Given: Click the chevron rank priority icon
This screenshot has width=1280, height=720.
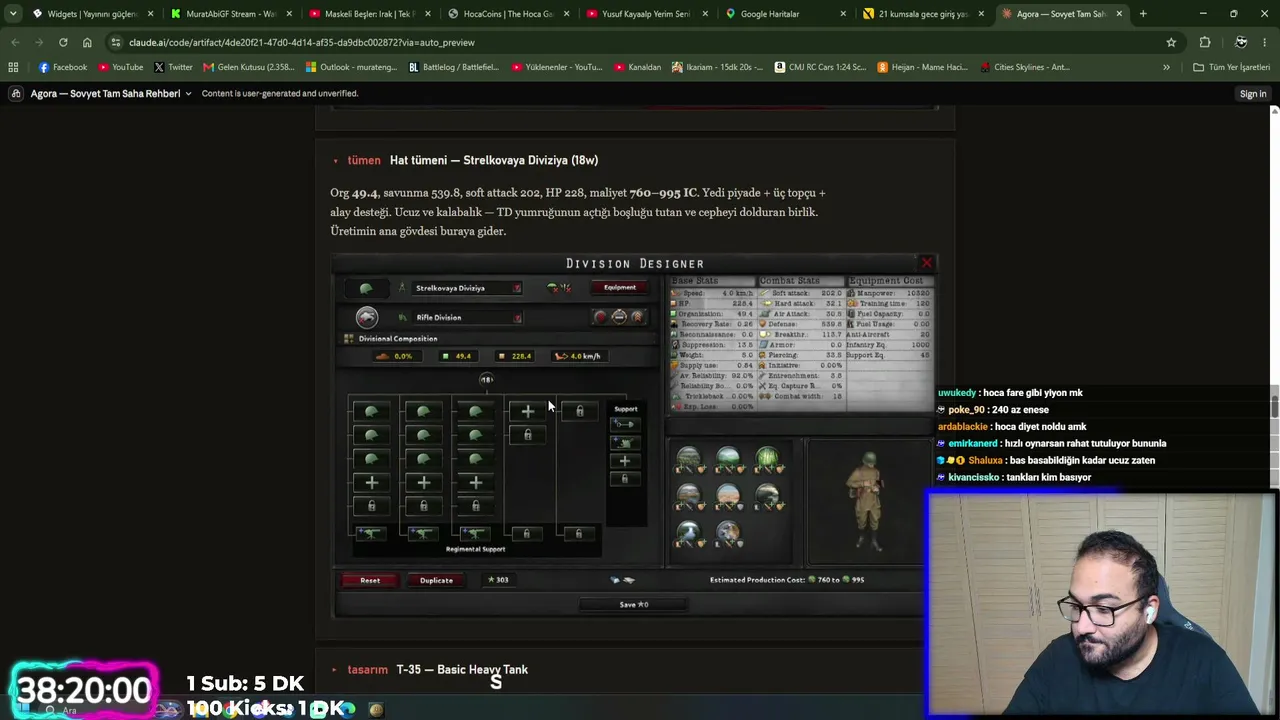Looking at the screenshot, I should click(637, 317).
